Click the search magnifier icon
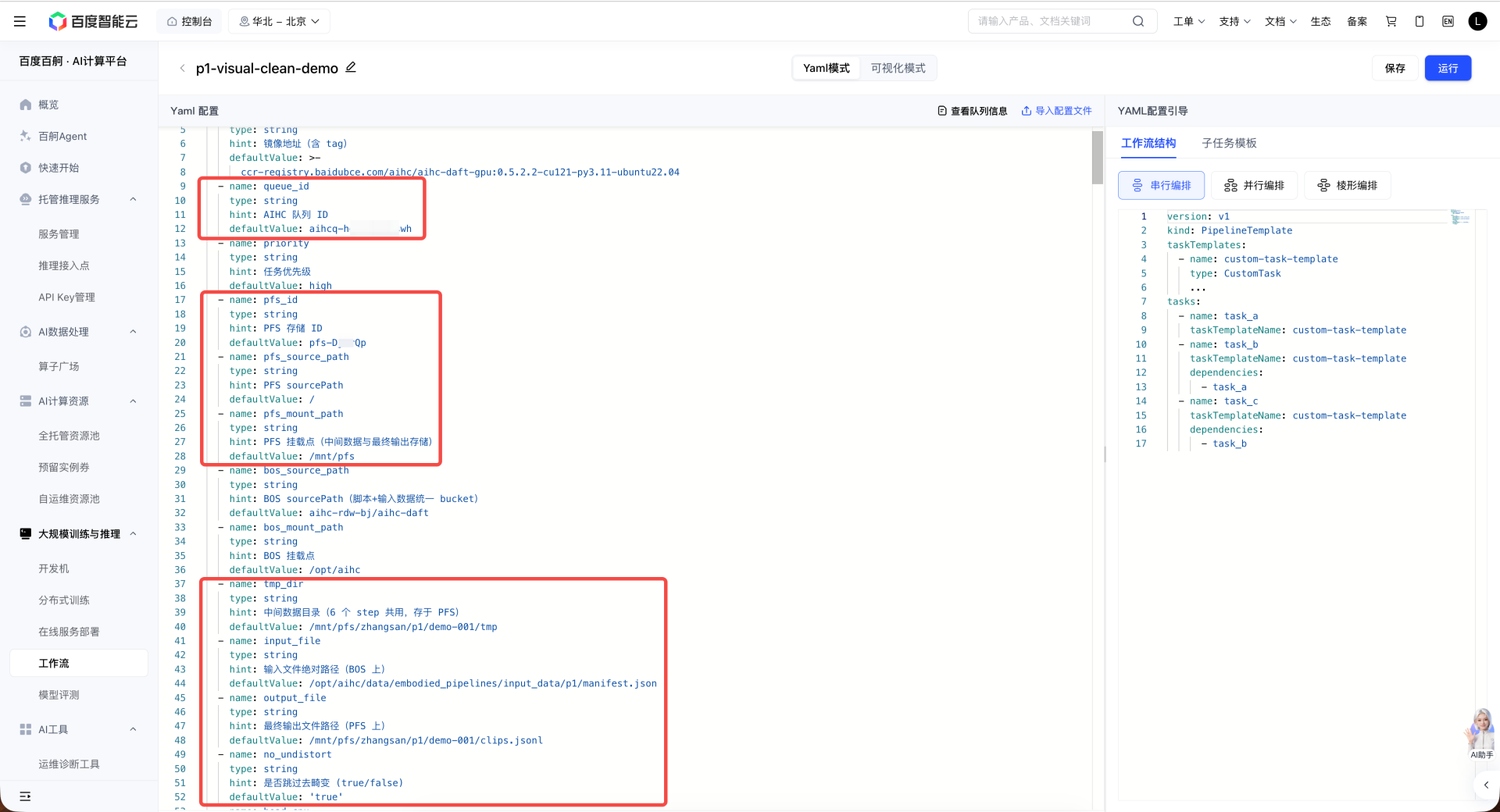 coord(1138,21)
